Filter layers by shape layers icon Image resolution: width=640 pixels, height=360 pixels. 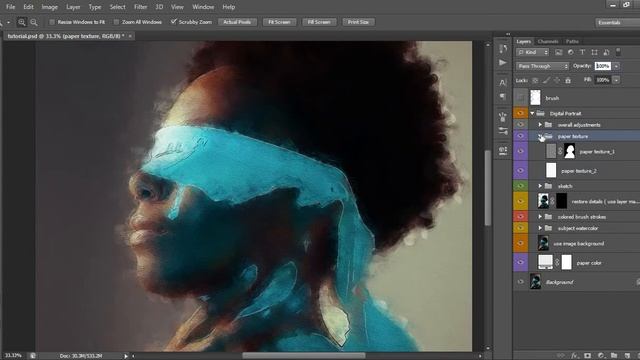(x=594, y=52)
